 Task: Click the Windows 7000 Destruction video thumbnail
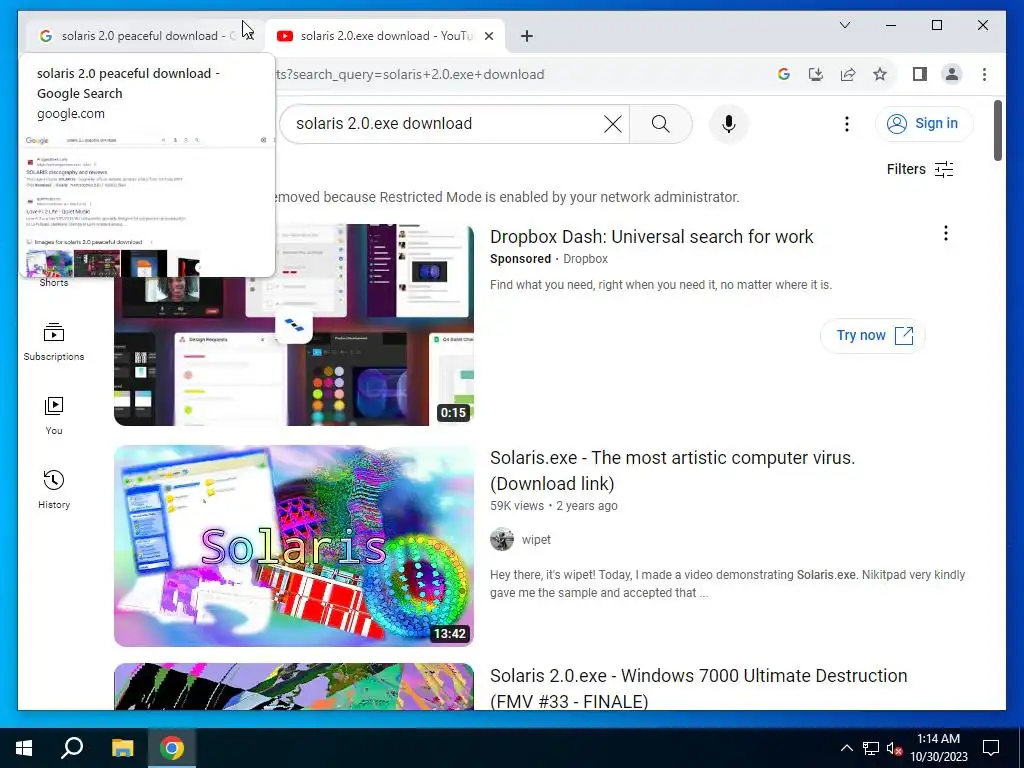click(294, 686)
